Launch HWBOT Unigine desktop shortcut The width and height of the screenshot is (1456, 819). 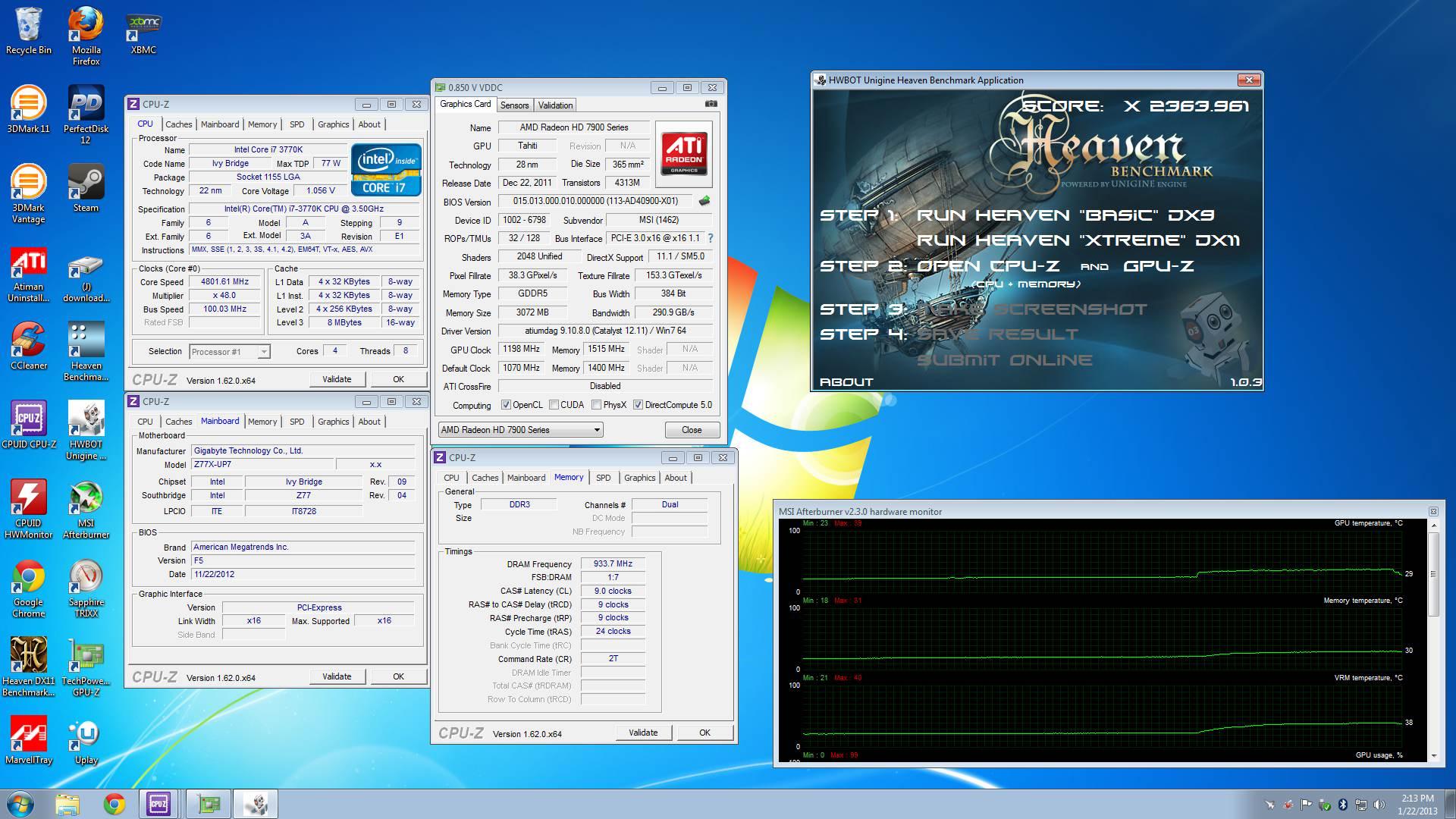click(86, 431)
